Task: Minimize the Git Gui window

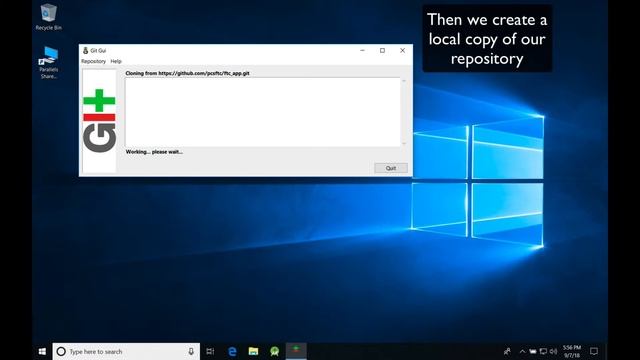Action: point(362,51)
